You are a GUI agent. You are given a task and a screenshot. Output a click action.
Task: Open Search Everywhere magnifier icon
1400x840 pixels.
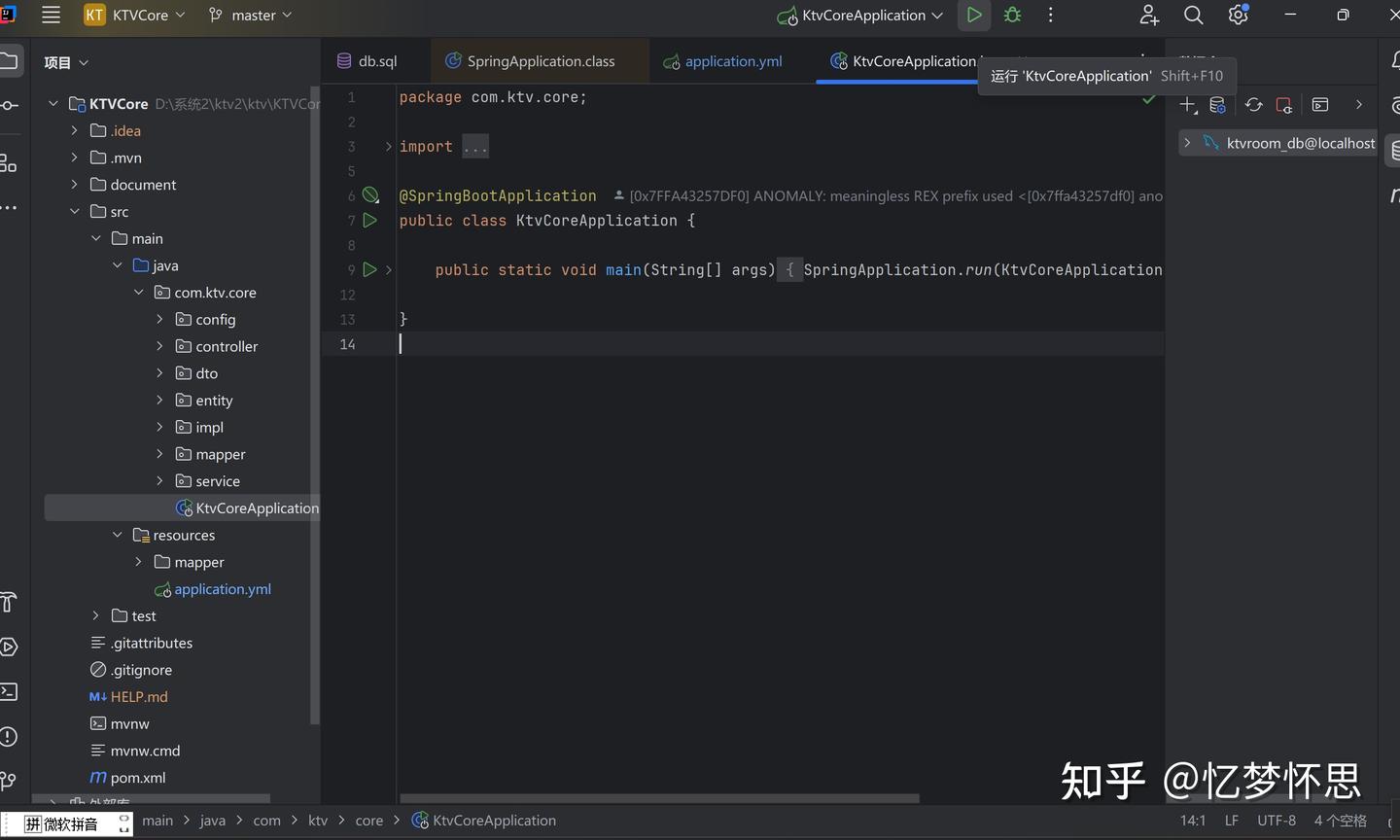click(1193, 15)
